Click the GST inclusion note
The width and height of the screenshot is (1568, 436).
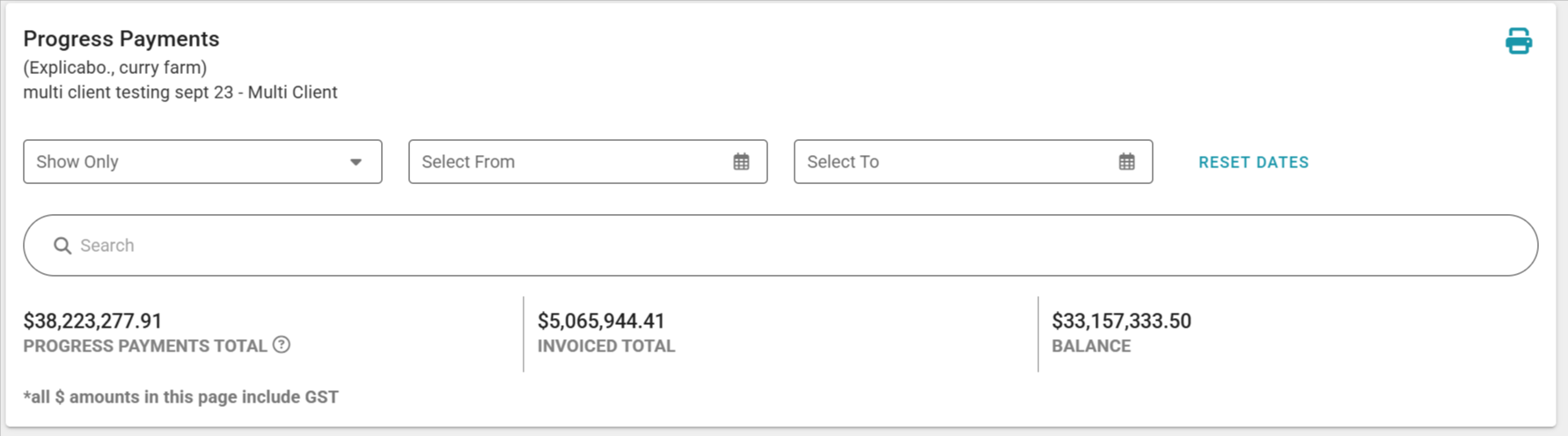click(x=181, y=397)
